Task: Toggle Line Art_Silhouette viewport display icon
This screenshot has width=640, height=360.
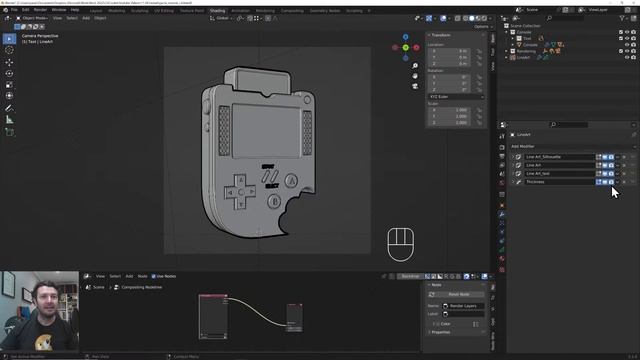Action: [x=605, y=157]
